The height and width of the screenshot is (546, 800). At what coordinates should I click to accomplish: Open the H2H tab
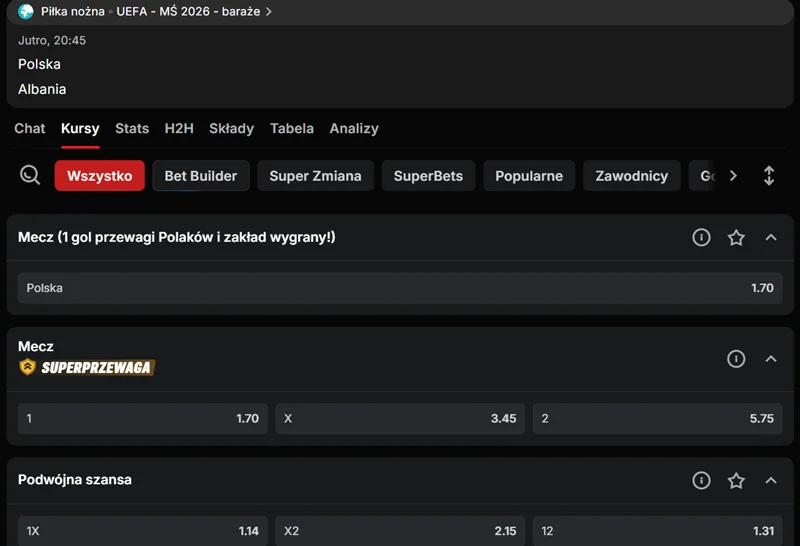[x=179, y=128]
